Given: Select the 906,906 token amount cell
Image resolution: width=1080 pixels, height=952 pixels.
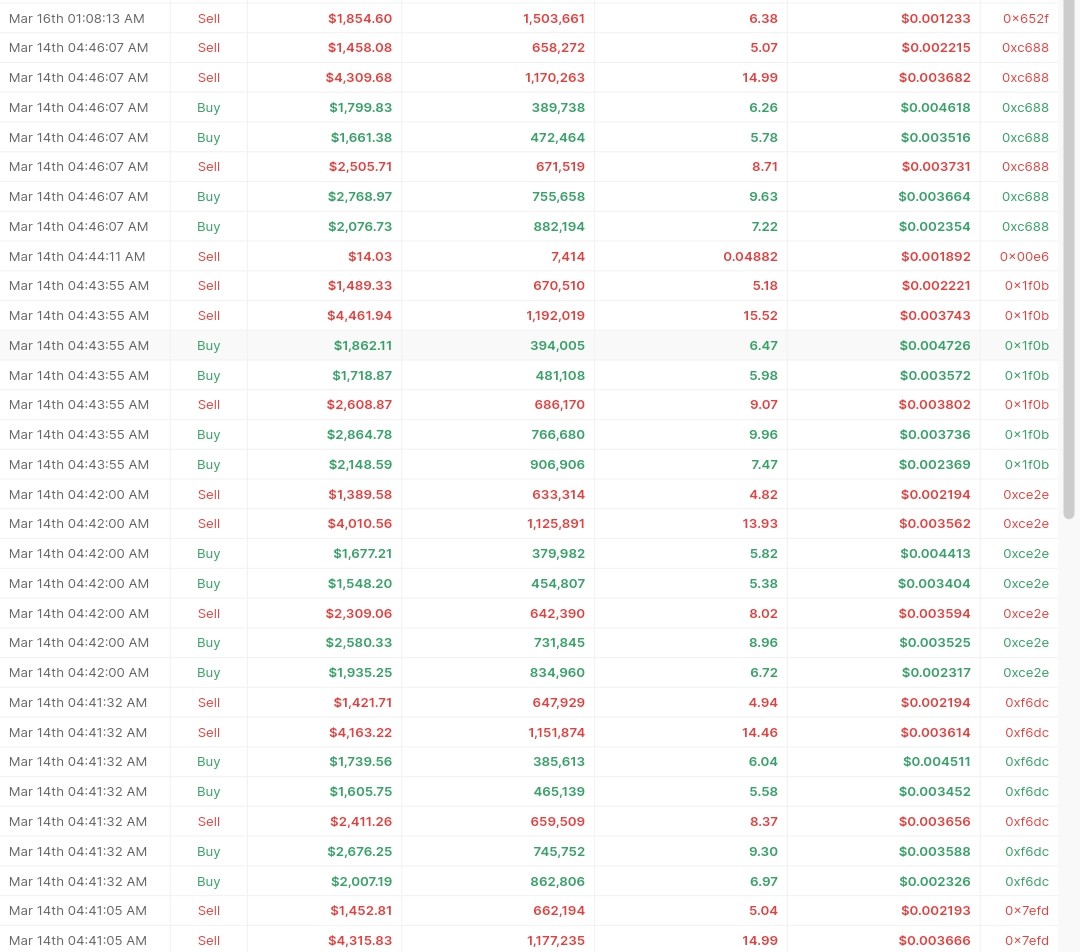Looking at the screenshot, I should point(557,464).
